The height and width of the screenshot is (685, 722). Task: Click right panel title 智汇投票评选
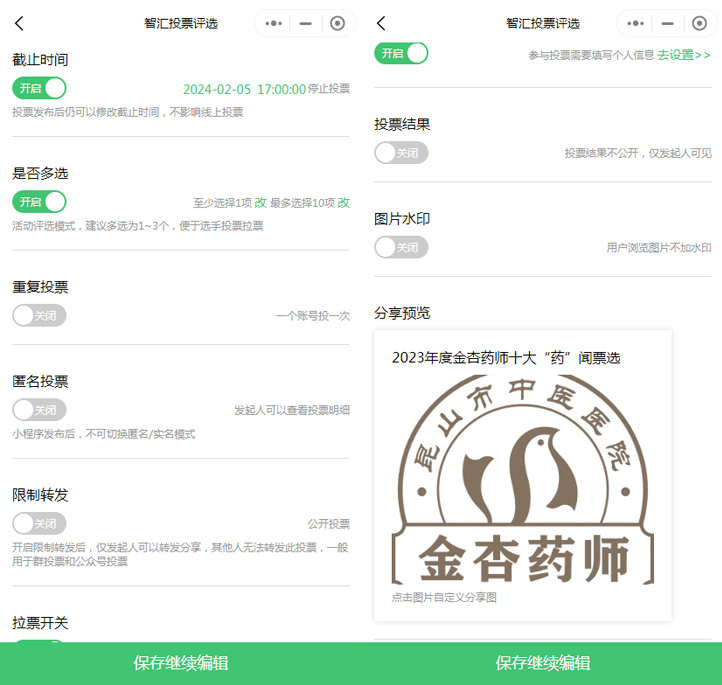pos(542,23)
